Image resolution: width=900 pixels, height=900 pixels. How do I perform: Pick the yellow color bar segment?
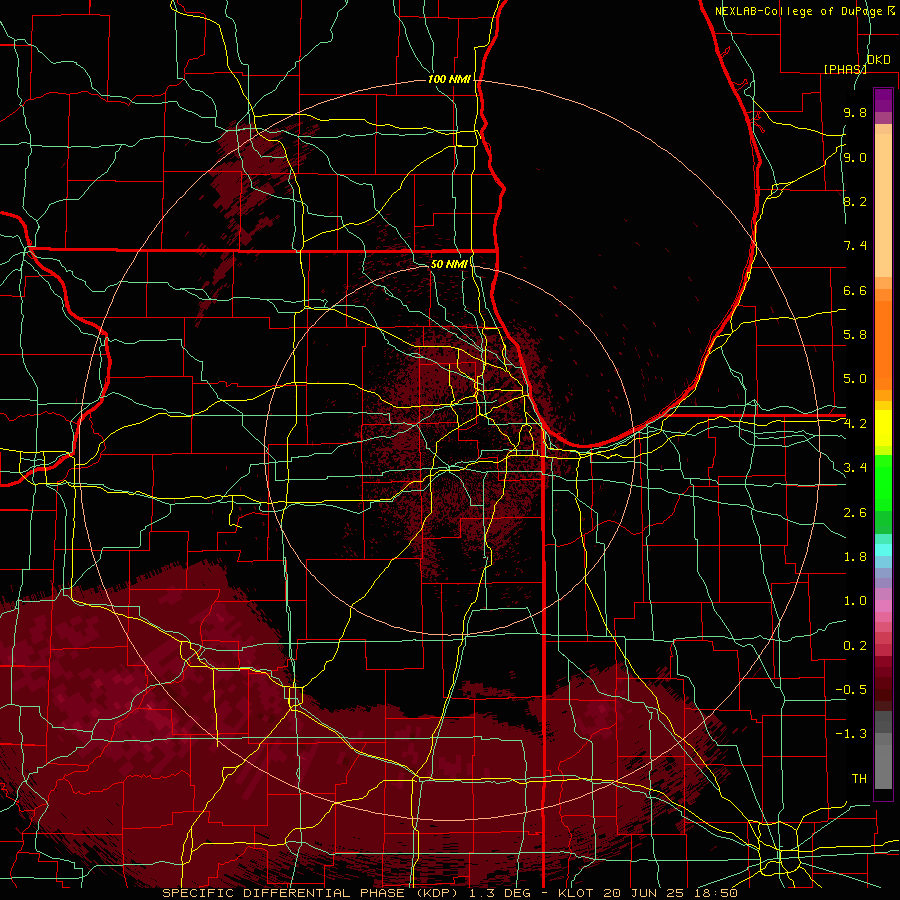click(x=883, y=428)
